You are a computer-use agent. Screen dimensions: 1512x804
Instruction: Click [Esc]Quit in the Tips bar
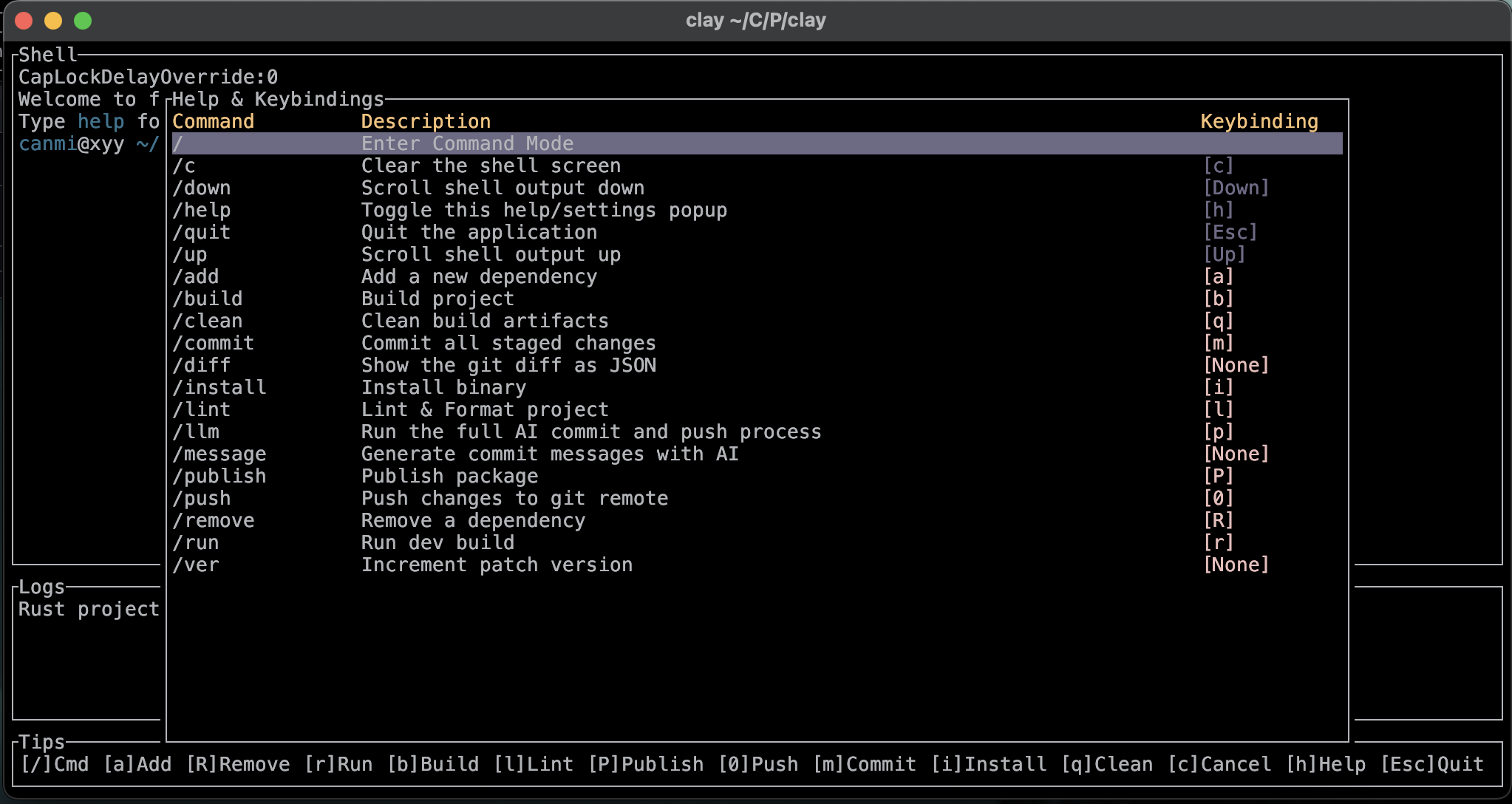(1431, 764)
